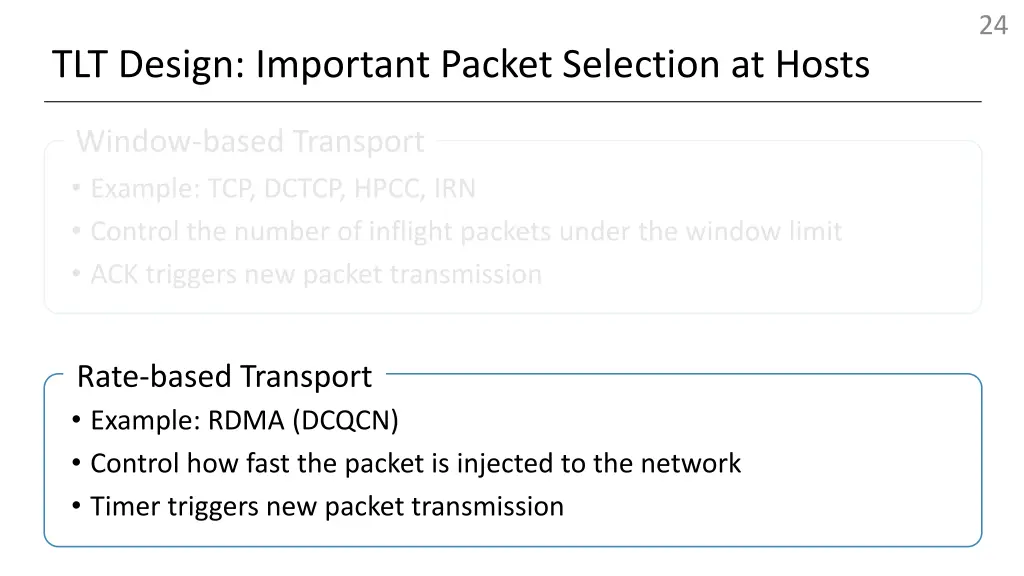The image size is (1024, 576).
Task: Click the word Hosts in the title
Action: click(x=822, y=65)
